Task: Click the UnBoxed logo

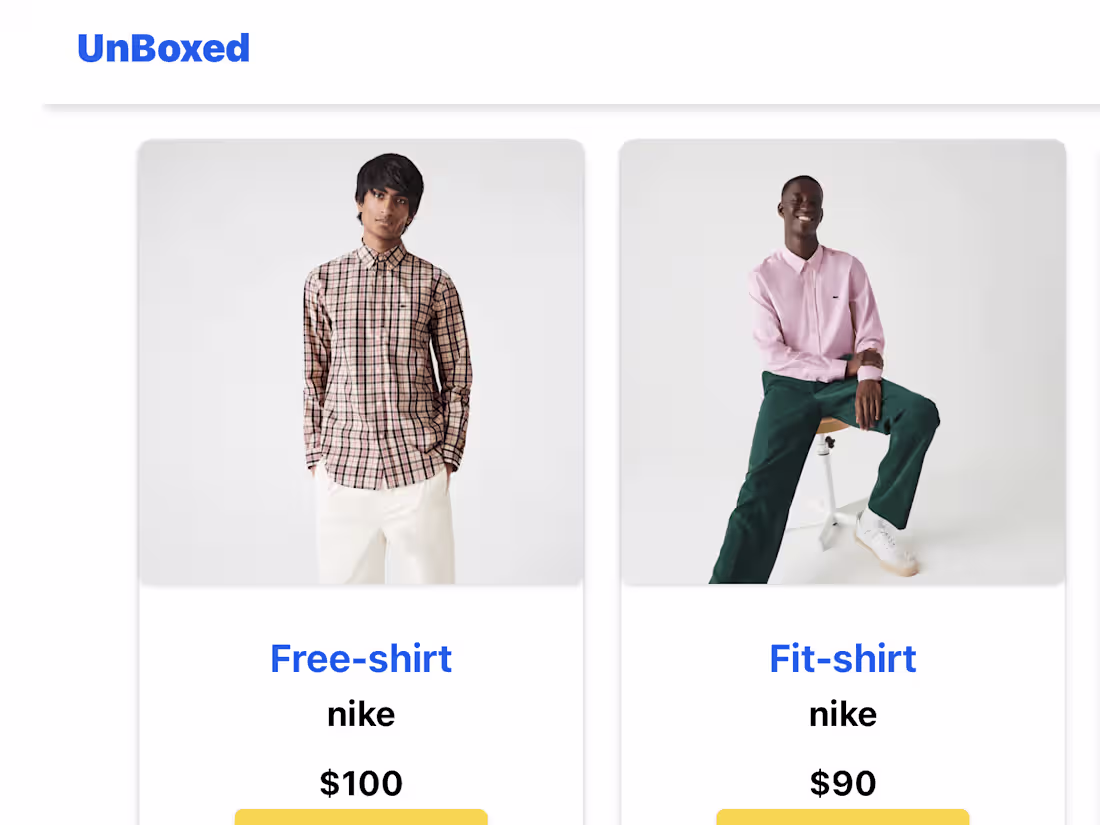Action: [x=163, y=47]
